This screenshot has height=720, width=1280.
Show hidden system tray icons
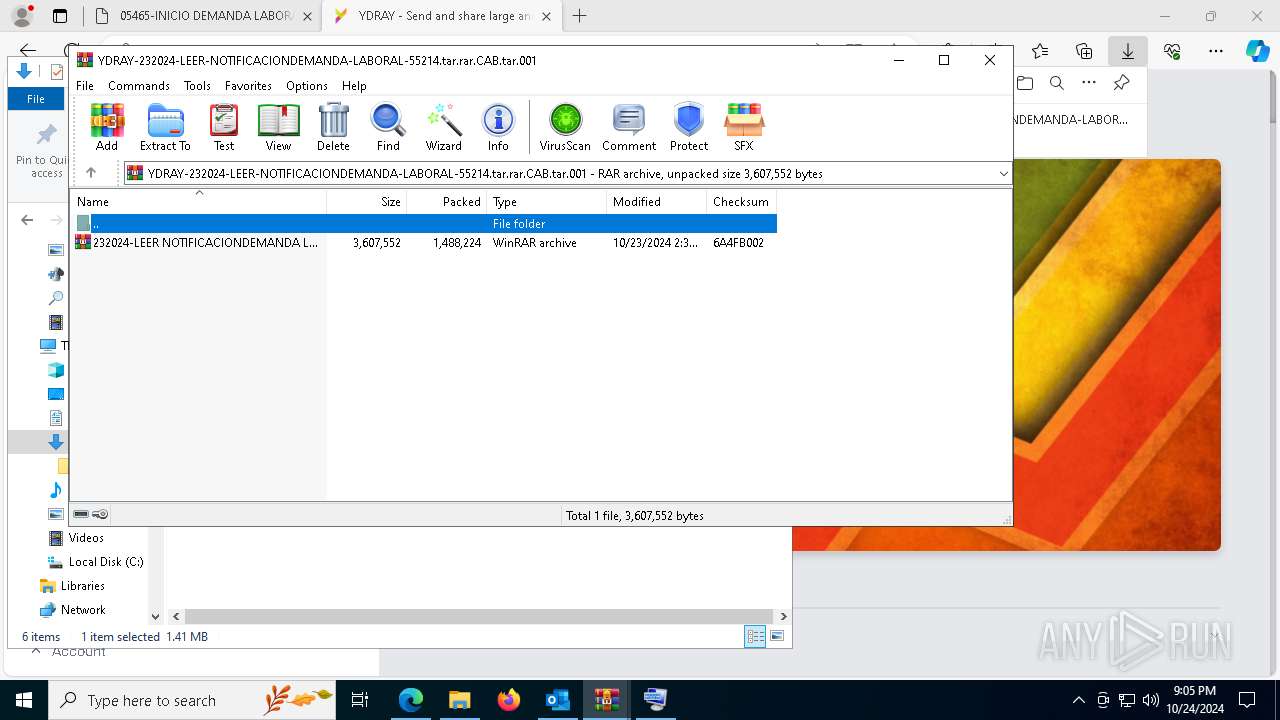tap(1078, 700)
